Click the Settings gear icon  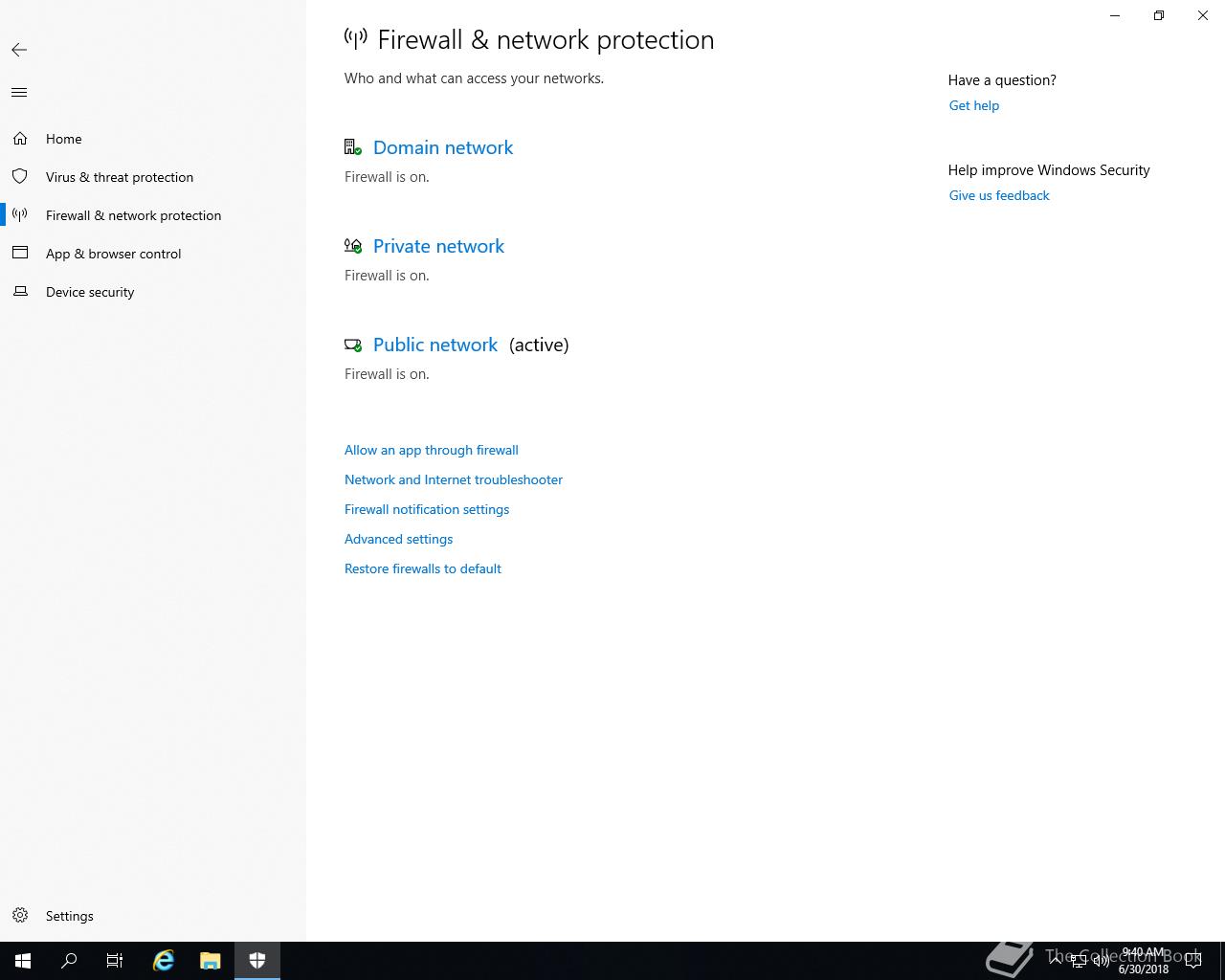point(20,916)
